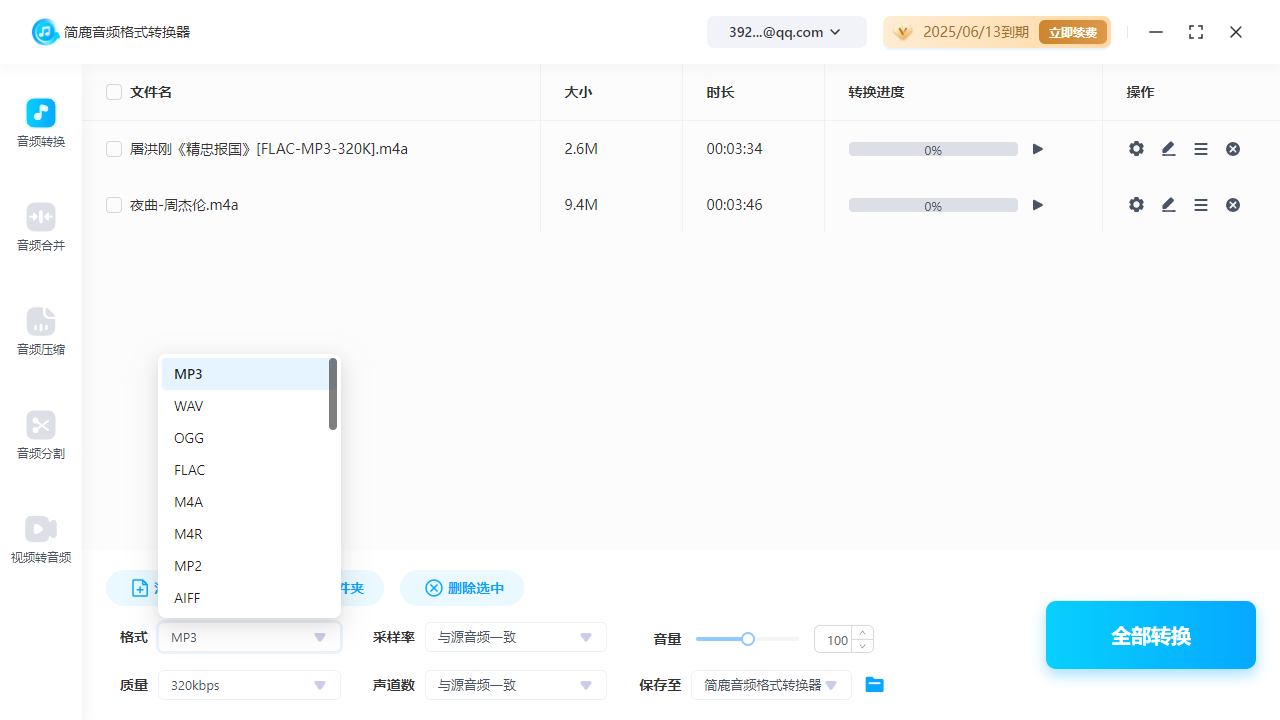Check the checkbox for 夜曲-周杰伦.m4a

point(114,204)
